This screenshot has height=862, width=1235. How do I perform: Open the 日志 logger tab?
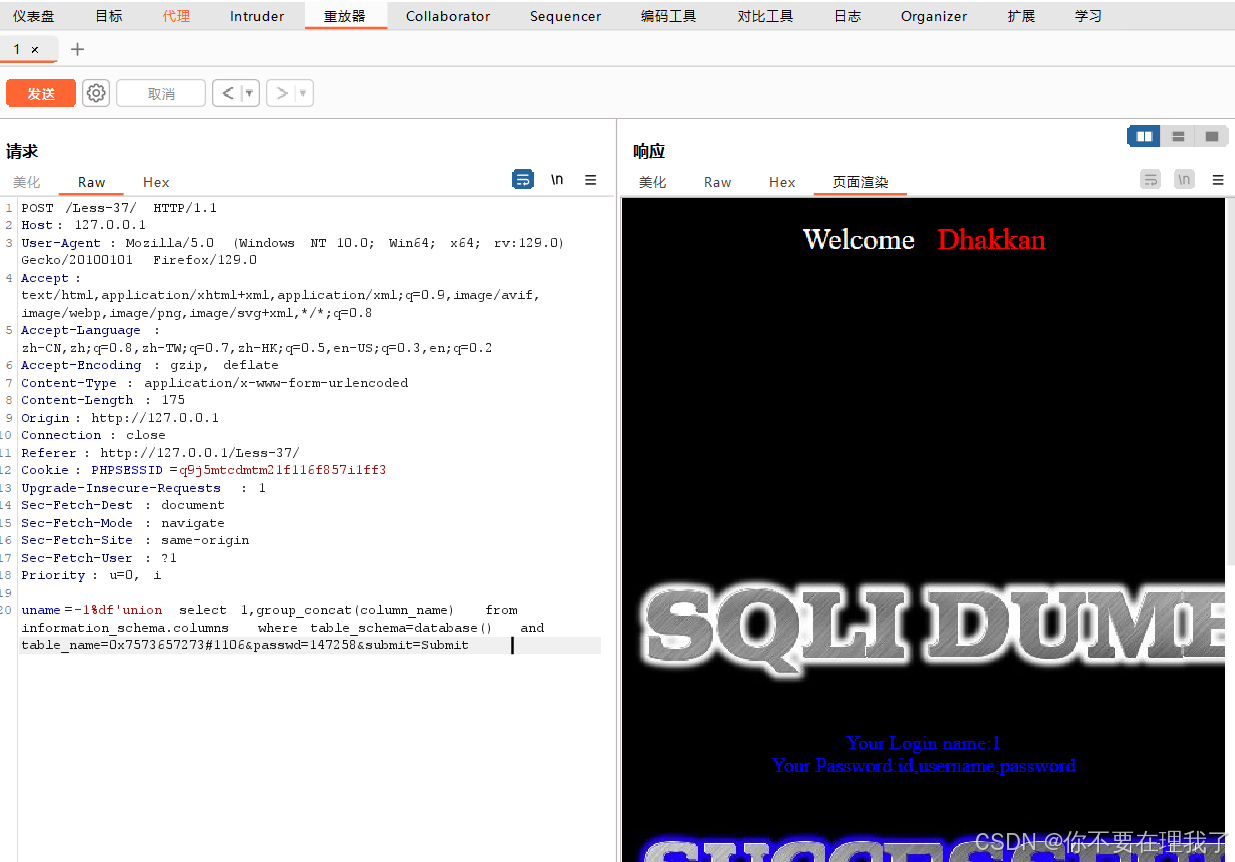click(x=848, y=16)
